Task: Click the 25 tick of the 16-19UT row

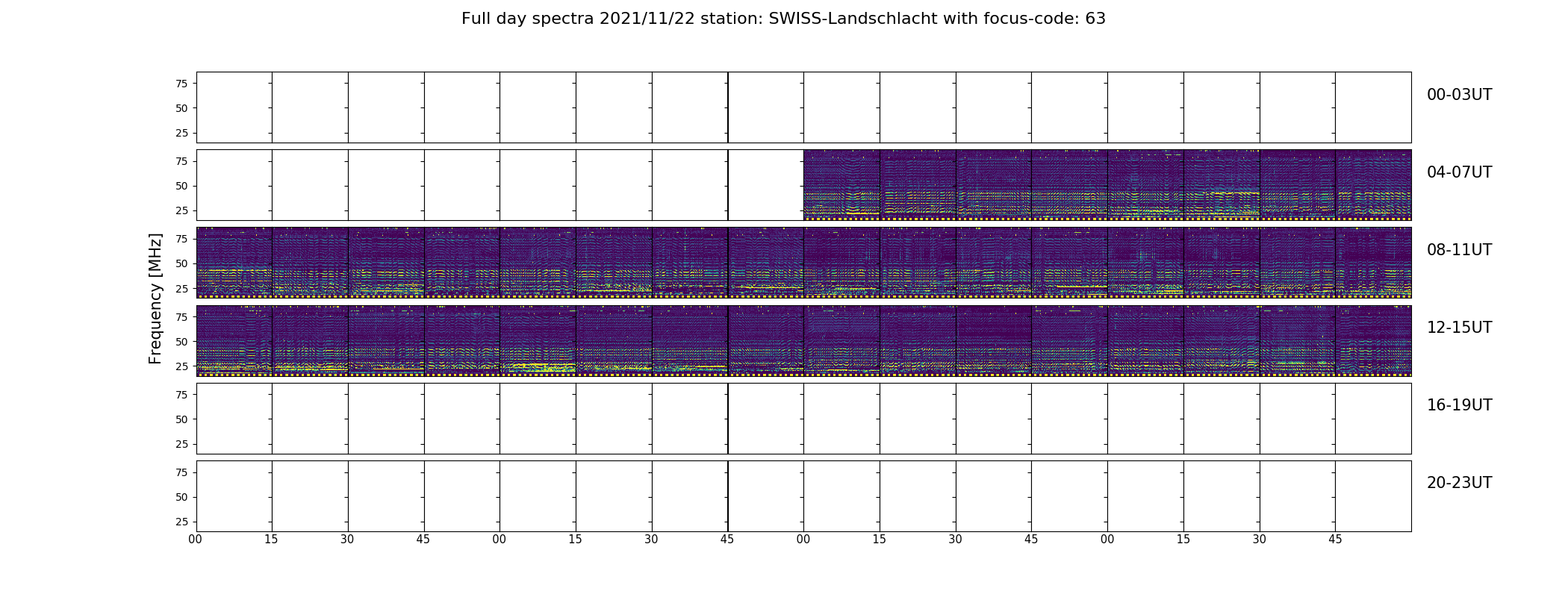Action: (181, 444)
